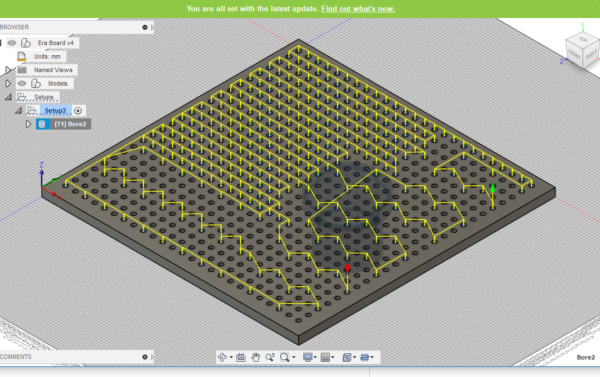The width and height of the screenshot is (600, 377).
Task: Activate Setup3 radio button
Action: pos(78,111)
